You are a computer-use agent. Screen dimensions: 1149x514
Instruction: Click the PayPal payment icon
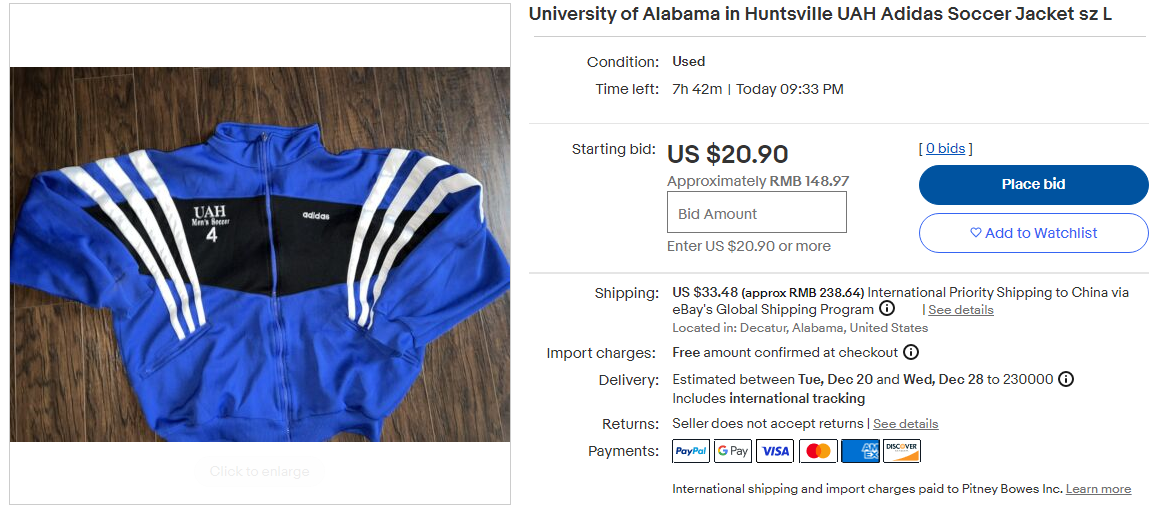point(691,451)
